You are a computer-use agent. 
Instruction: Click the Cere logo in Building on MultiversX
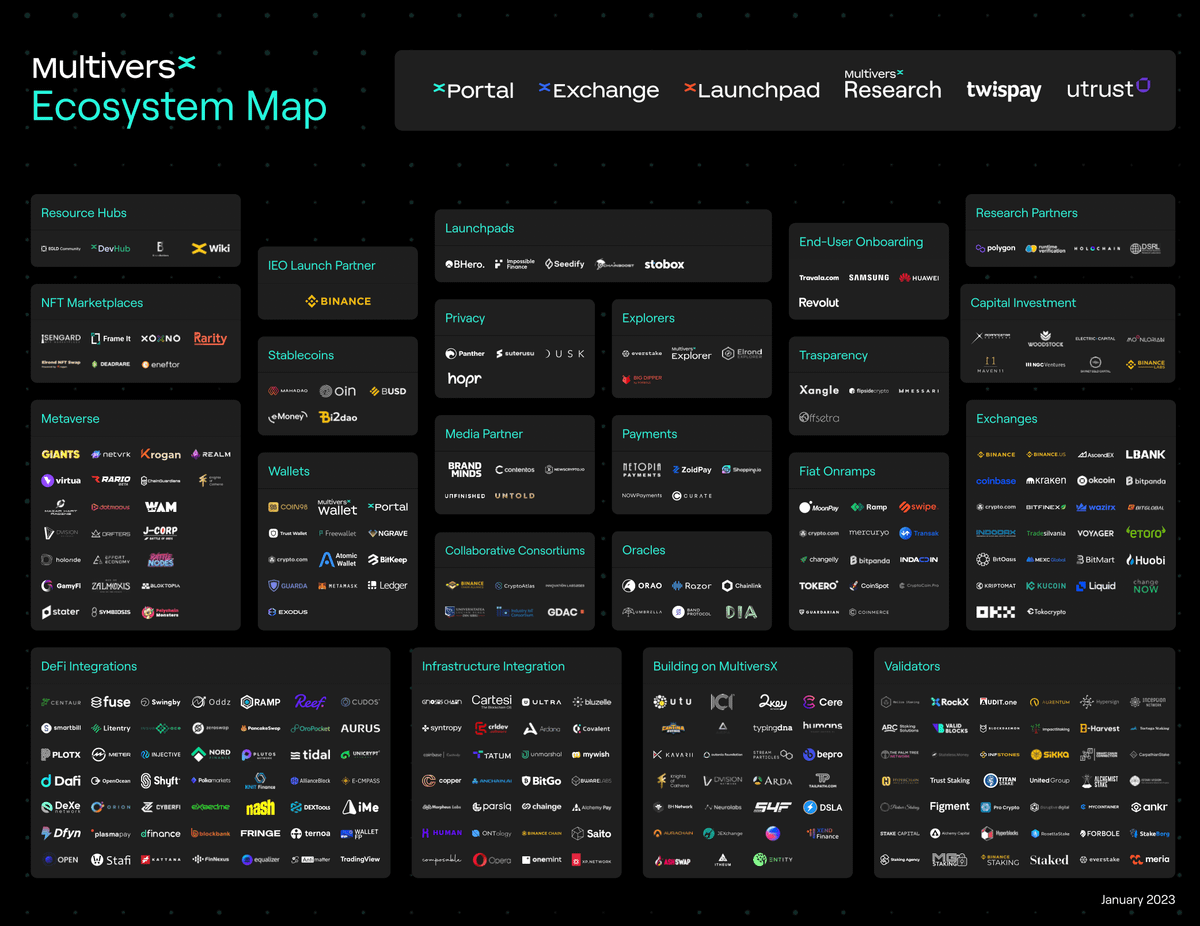coord(823,702)
